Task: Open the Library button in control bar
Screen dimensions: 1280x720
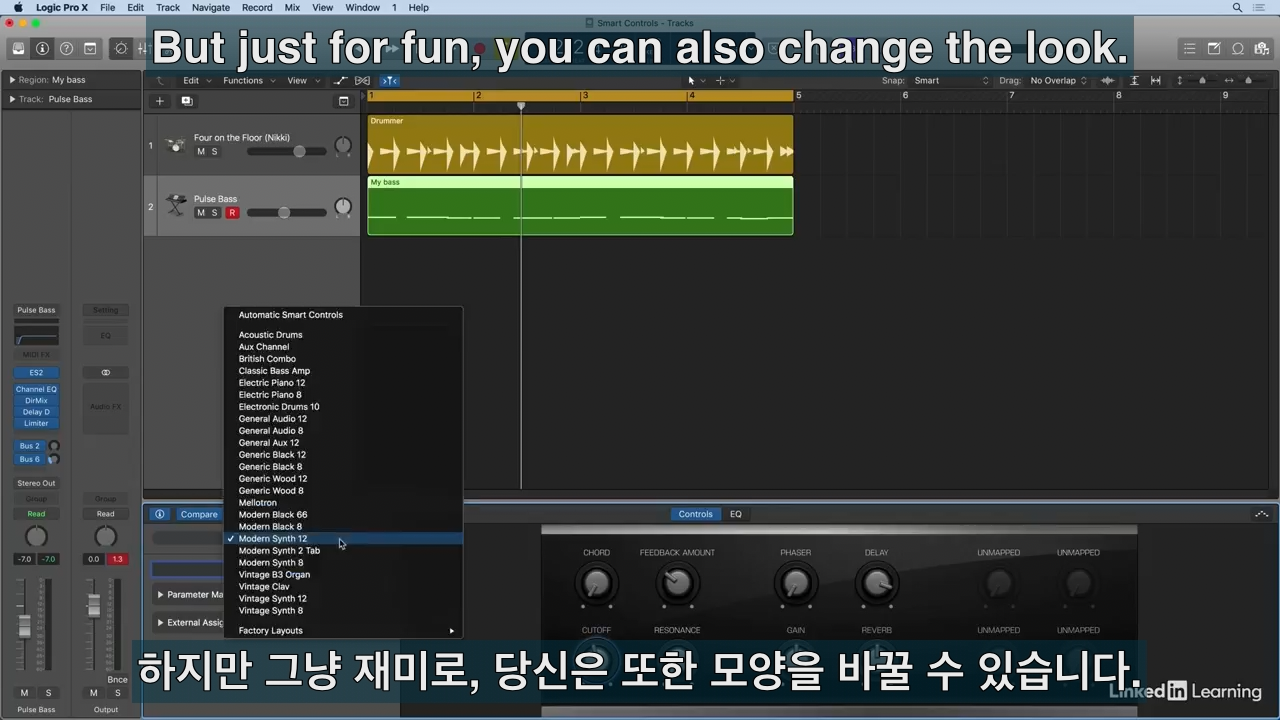Action: pyautogui.click(x=18, y=48)
